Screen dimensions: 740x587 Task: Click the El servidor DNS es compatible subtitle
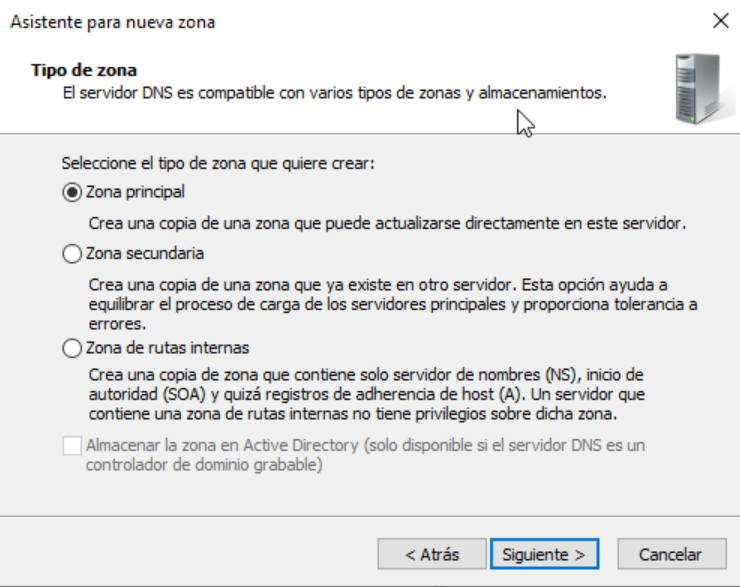335,93
